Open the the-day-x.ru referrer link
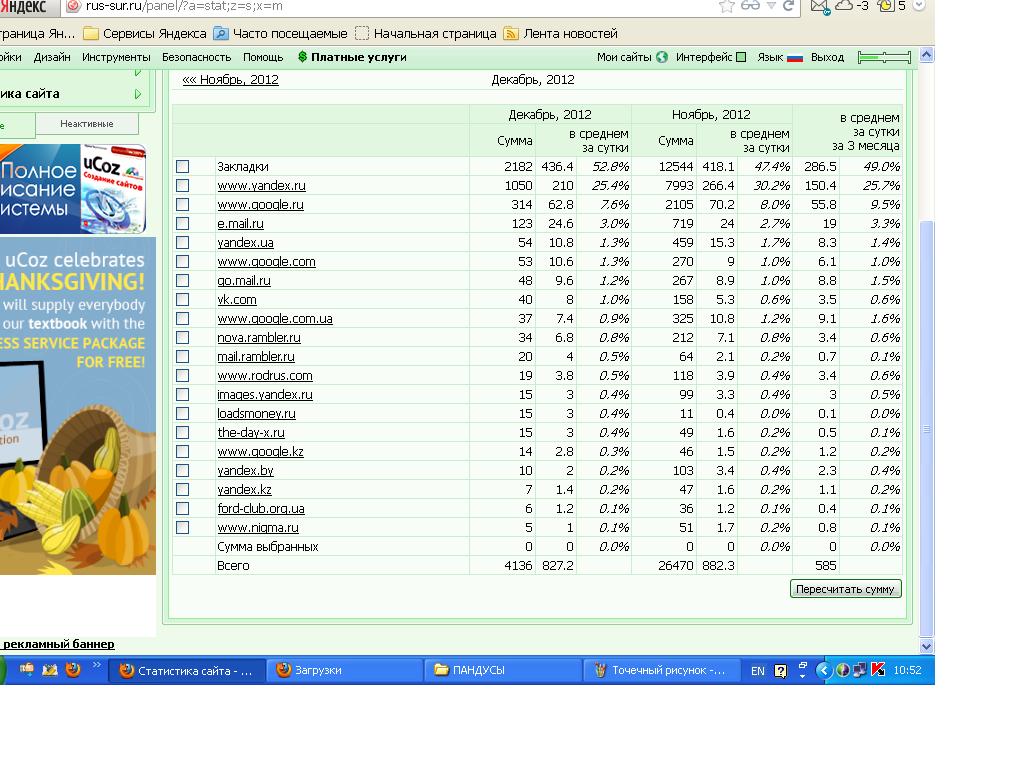1024x768 pixels. tap(251, 432)
